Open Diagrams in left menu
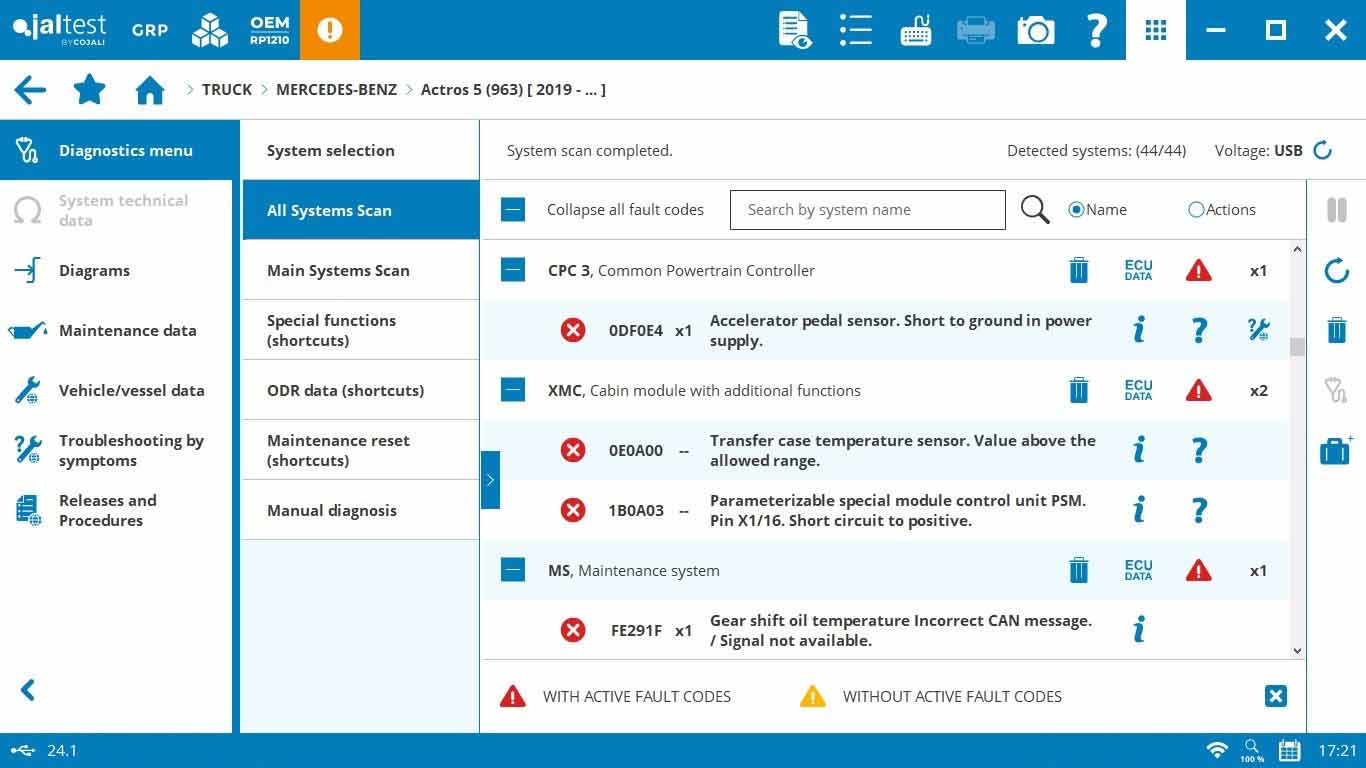 click(x=116, y=270)
